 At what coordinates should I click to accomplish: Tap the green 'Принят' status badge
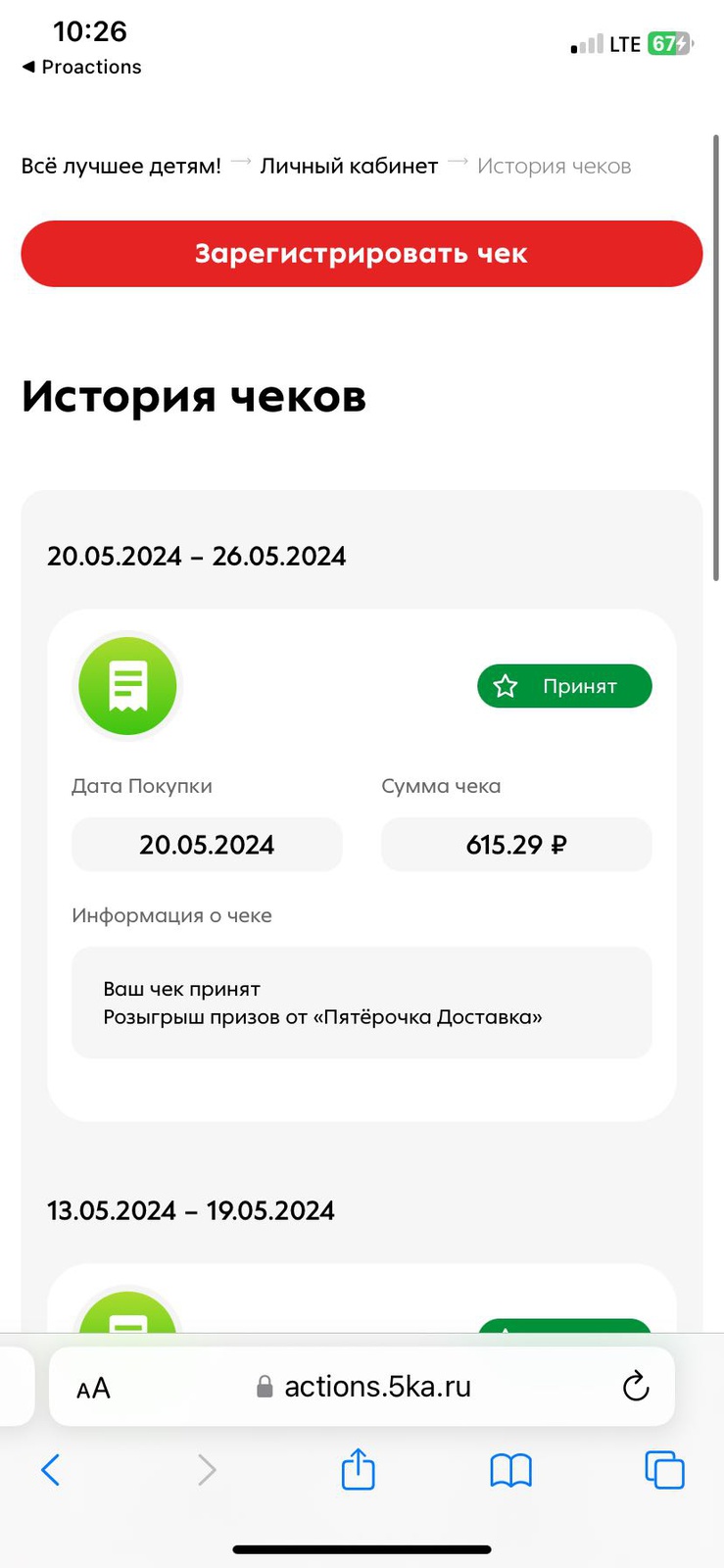click(x=564, y=686)
